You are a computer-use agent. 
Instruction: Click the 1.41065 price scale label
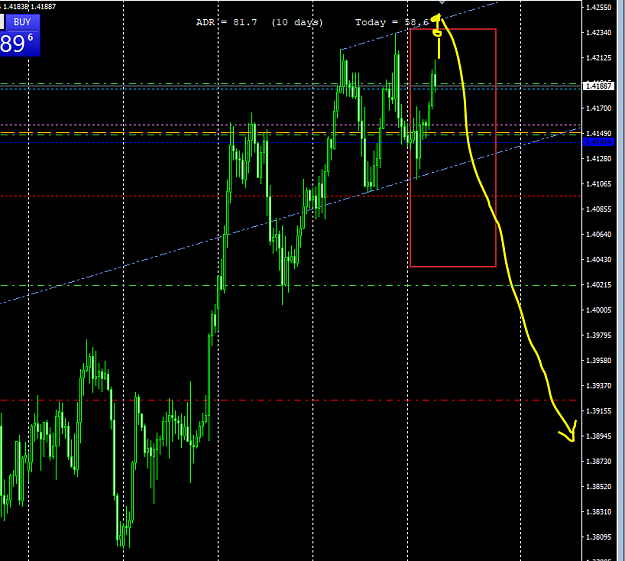tap(599, 184)
